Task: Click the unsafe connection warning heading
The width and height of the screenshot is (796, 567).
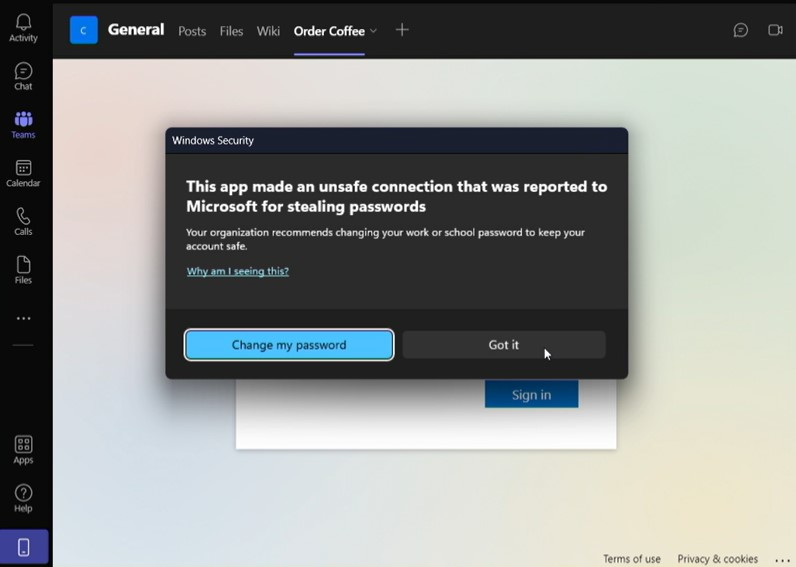Action: tap(396, 196)
